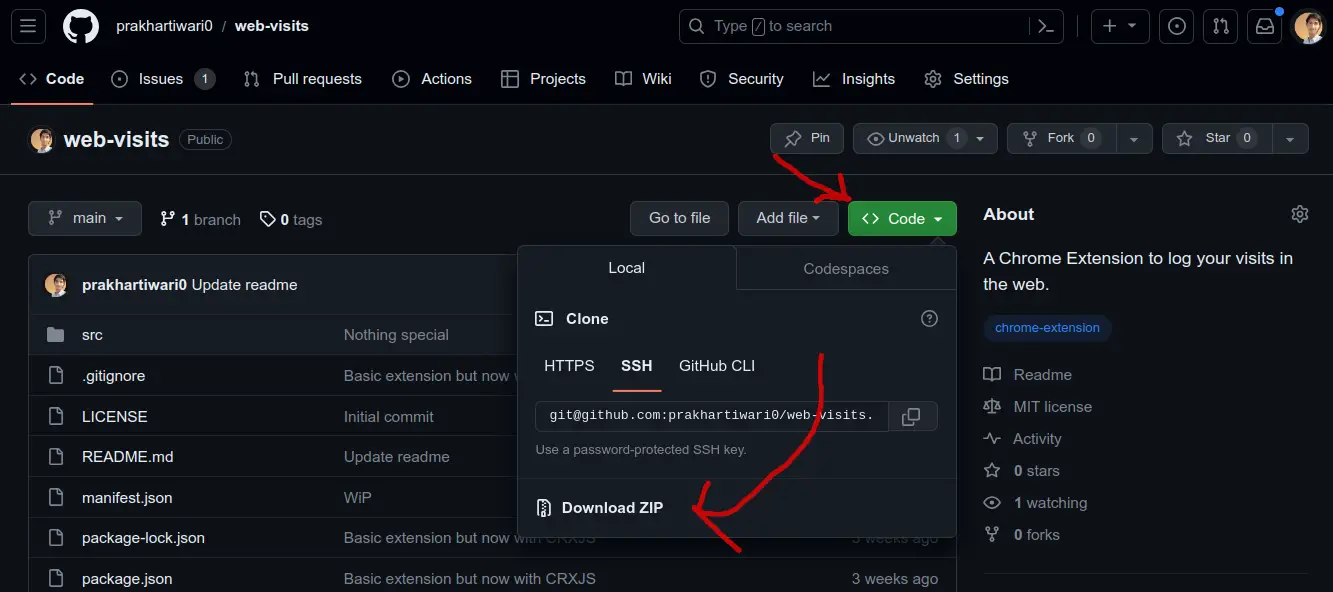The image size is (1333, 592).
Task: Open the 0 tags link
Action: click(291, 219)
